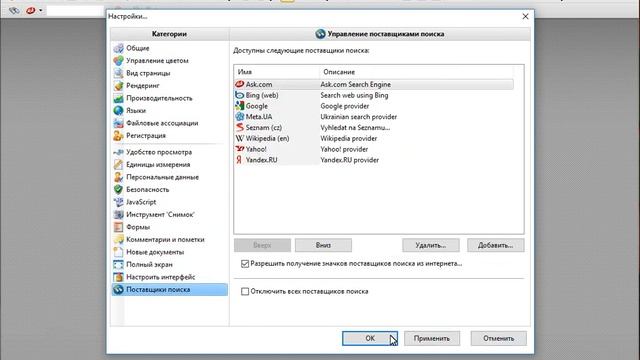The image size is (640, 360).
Task: Close the Настройки dialog
Action: pyautogui.click(x=525, y=16)
